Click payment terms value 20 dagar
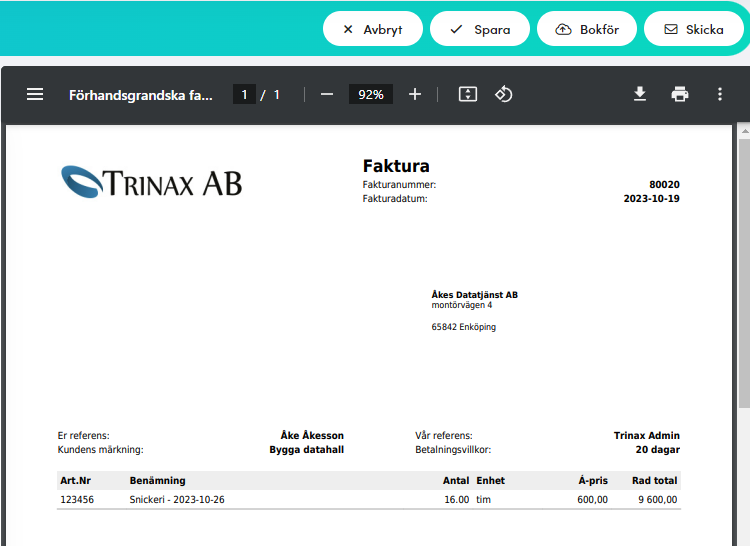 (x=658, y=449)
